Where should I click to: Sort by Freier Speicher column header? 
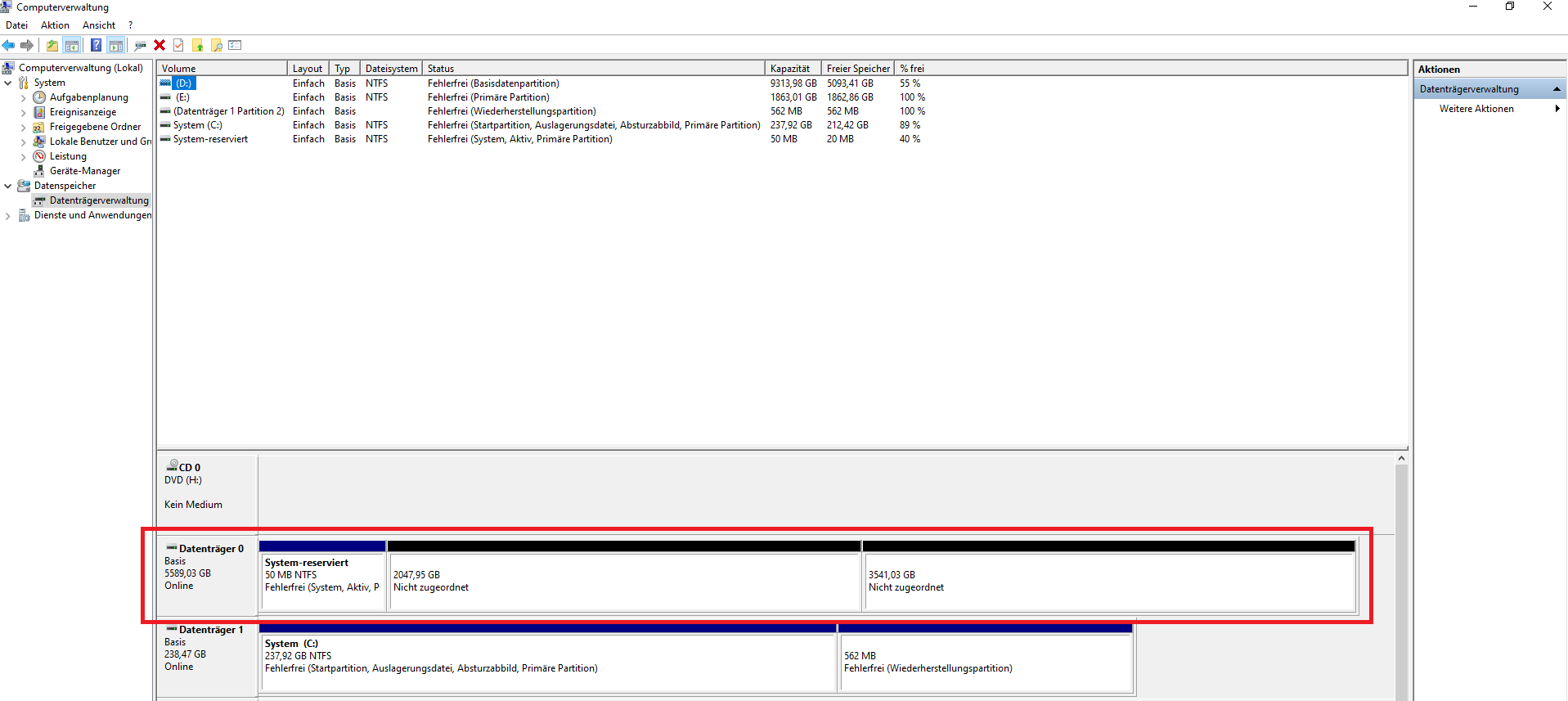pos(858,69)
